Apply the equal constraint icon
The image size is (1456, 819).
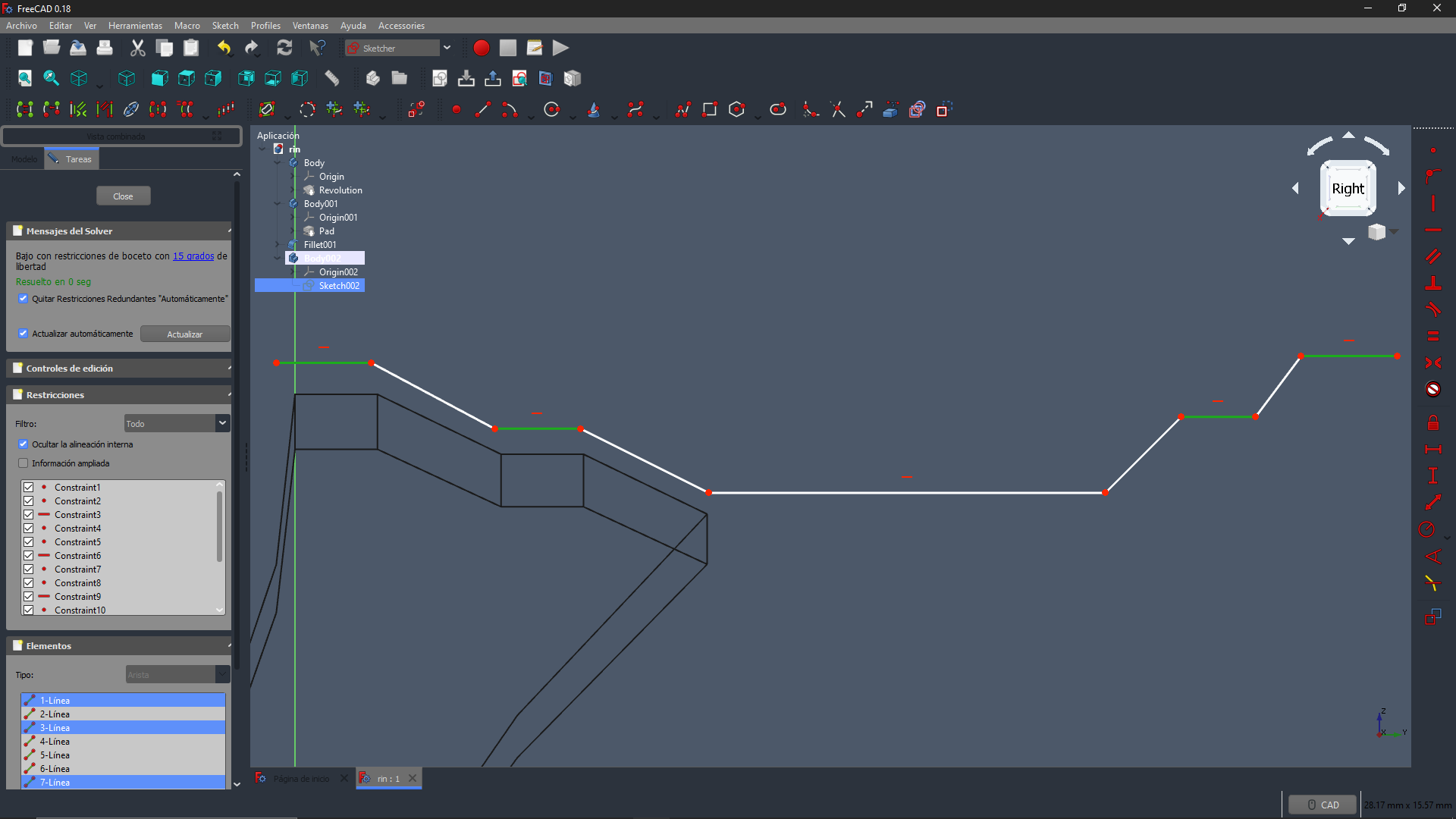click(x=1432, y=336)
